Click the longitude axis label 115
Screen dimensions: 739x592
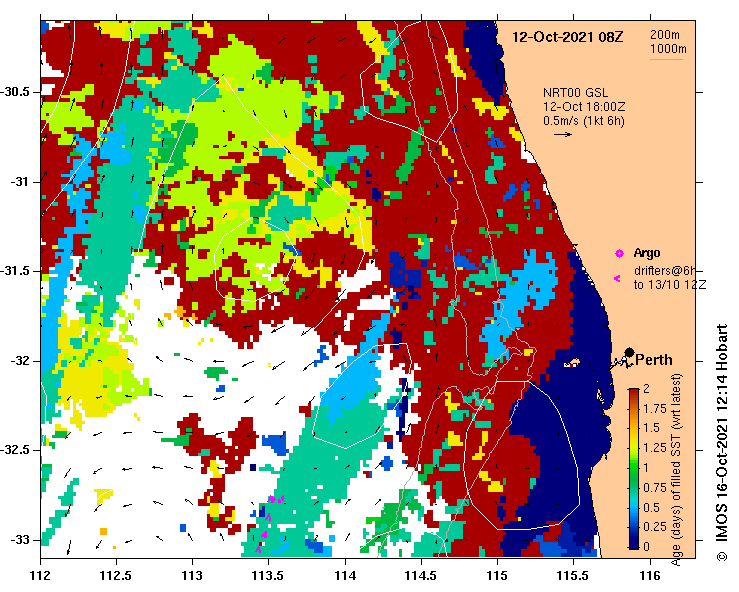point(497,576)
